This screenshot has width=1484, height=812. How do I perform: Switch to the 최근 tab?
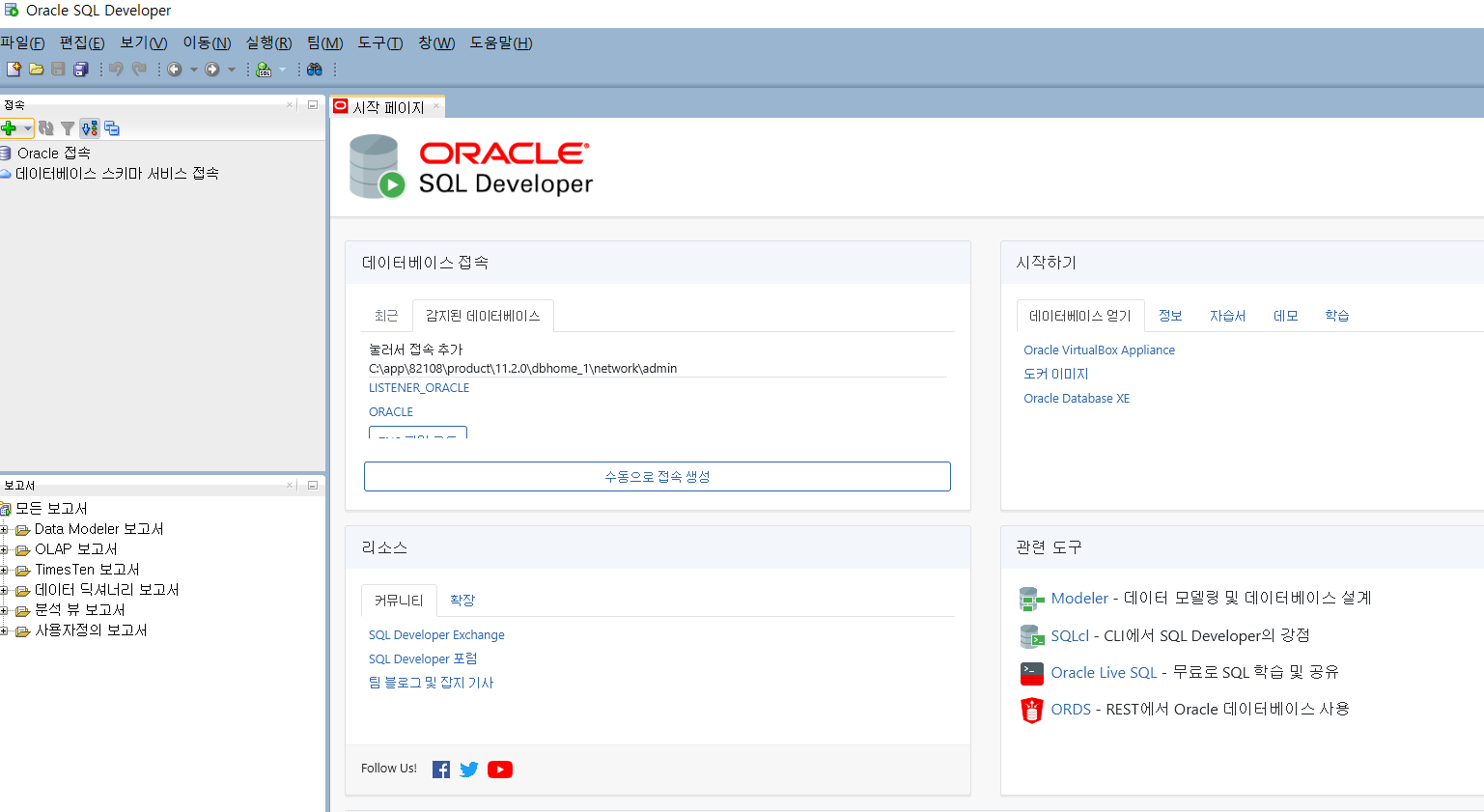pyautogui.click(x=386, y=316)
